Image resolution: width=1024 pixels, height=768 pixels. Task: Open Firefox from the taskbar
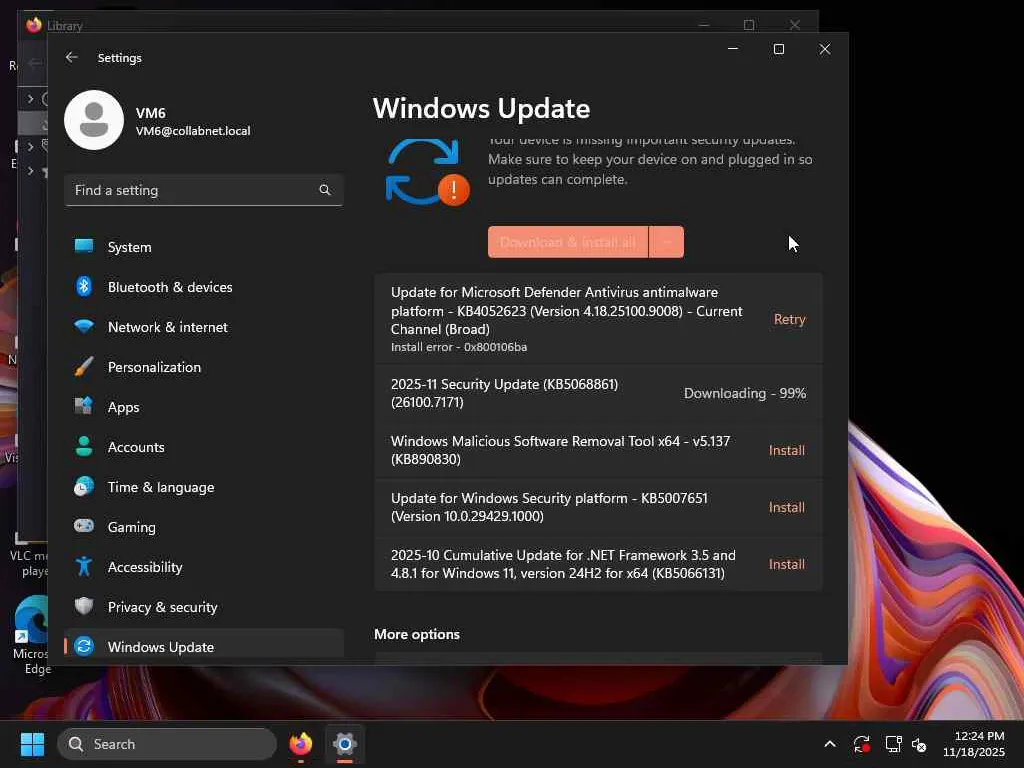click(300, 744)
